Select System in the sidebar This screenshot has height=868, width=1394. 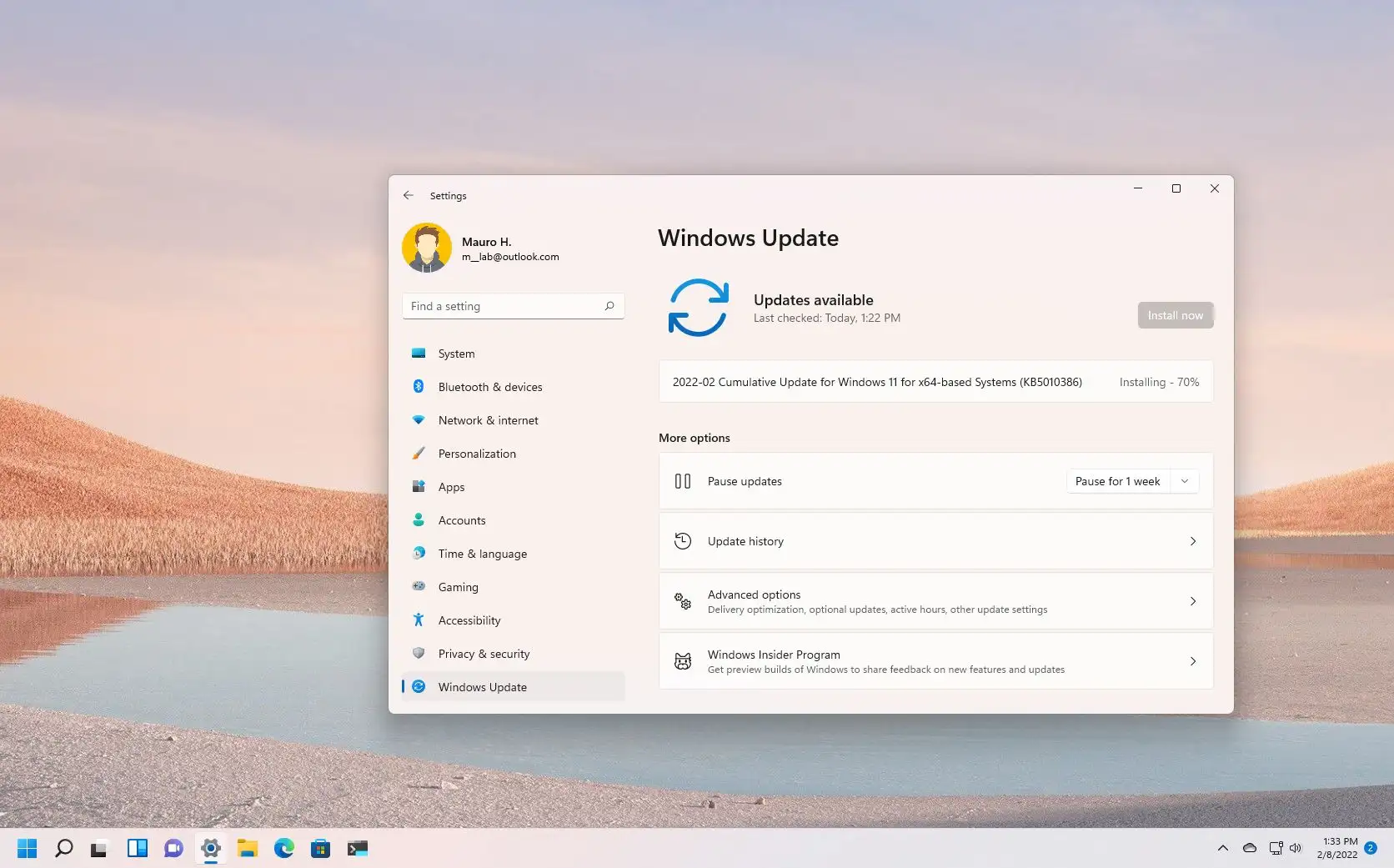(x=513, y=354)
